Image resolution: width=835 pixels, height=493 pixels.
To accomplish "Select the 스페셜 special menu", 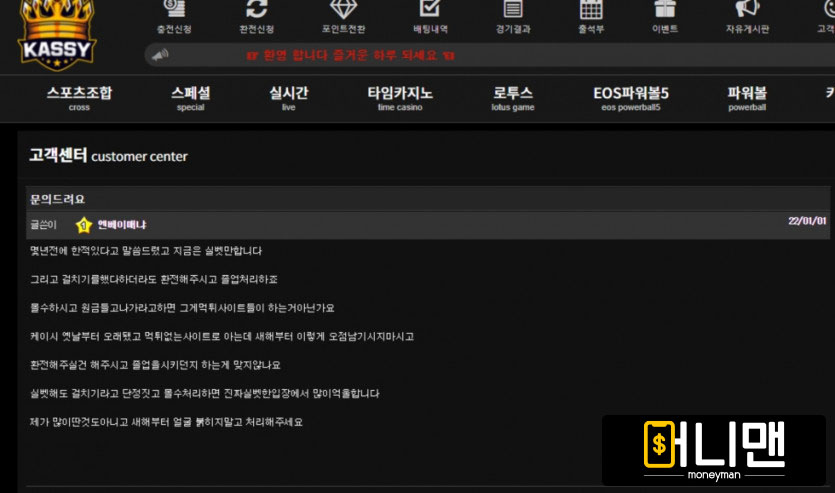I will click(190, 98).
